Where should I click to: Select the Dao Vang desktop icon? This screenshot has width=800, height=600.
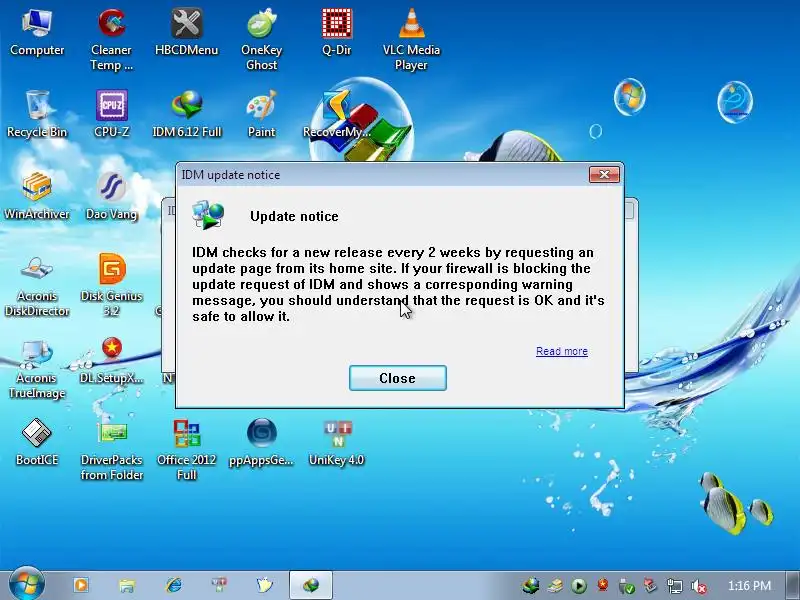111,196
